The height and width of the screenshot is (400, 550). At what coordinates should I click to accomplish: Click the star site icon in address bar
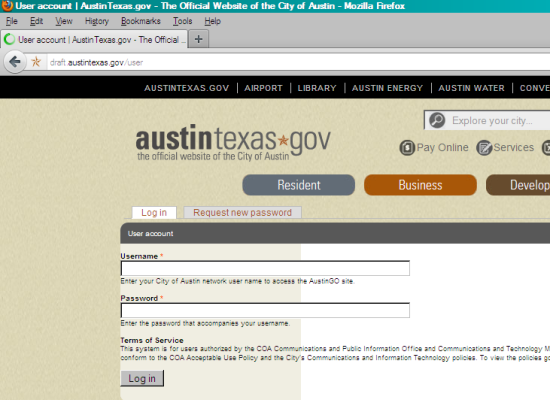pyautogui.click(x=36, y=62)
